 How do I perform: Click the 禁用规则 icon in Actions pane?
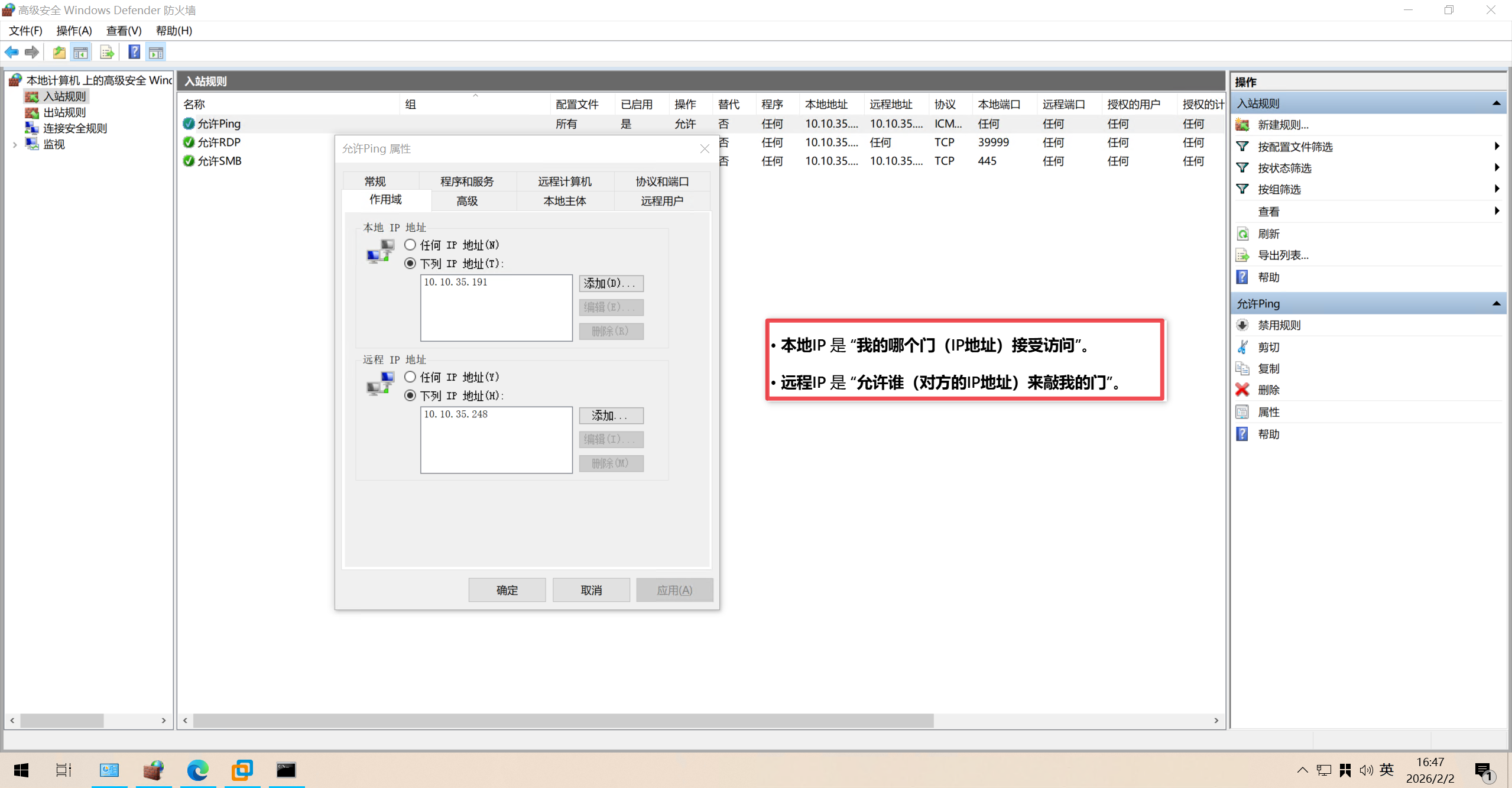point(1242,325)
